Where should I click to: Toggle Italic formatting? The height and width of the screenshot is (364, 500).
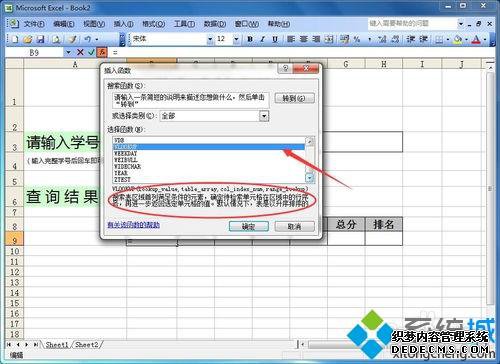[262, 39]
